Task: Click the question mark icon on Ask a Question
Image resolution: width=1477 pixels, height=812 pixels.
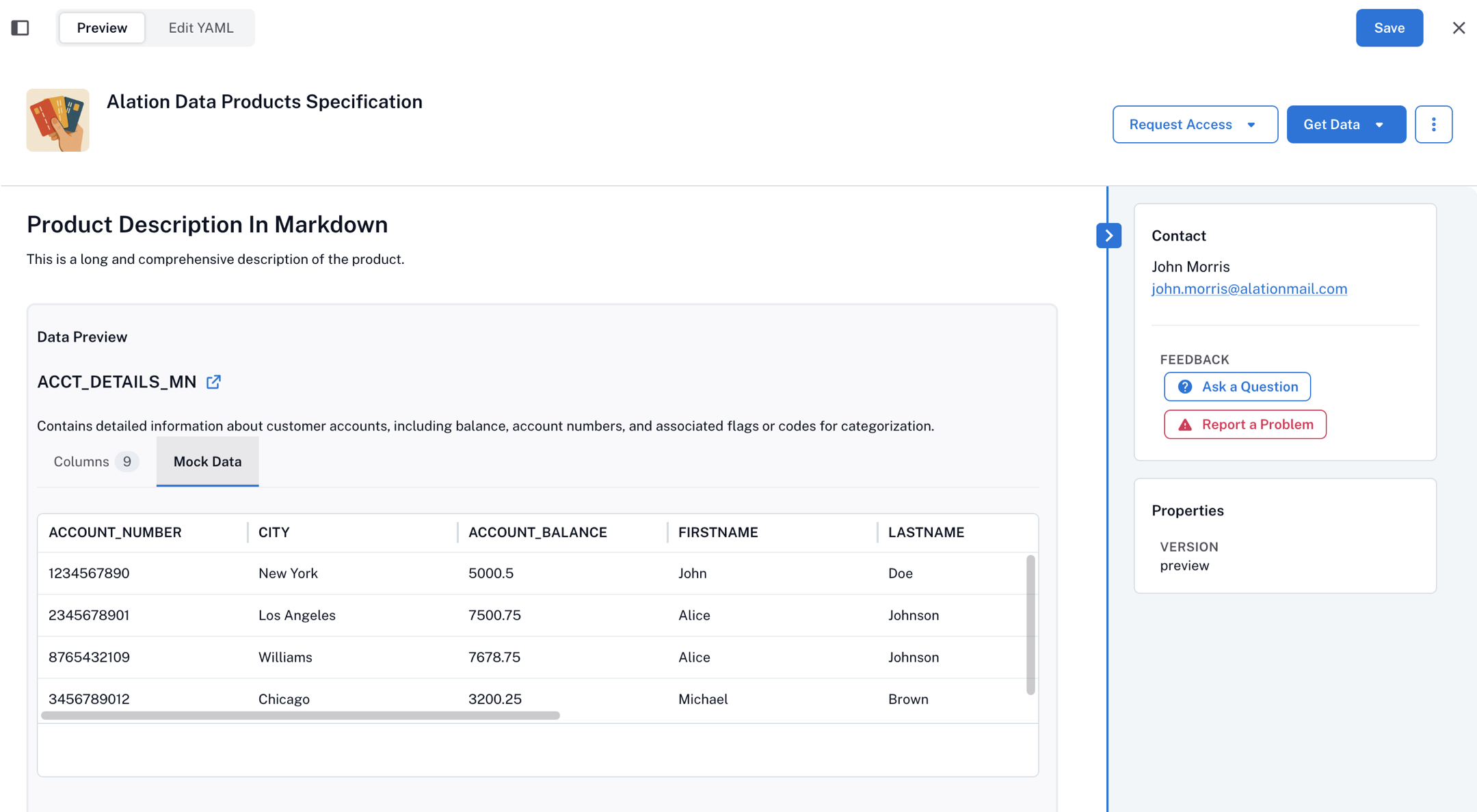Action: pos(1185,386)
